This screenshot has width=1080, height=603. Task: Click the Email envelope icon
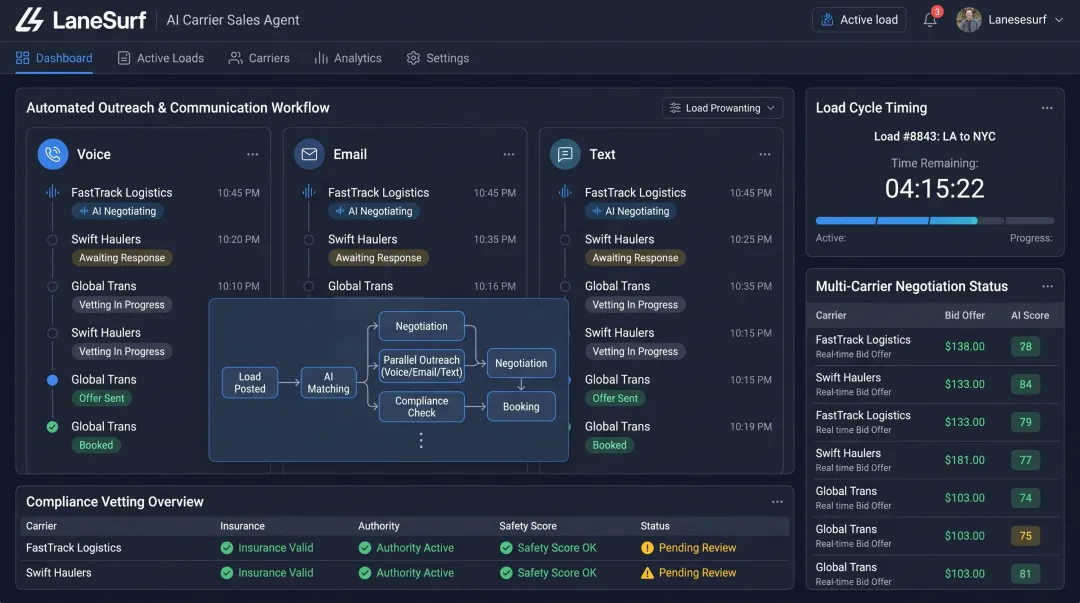[309, 154]
